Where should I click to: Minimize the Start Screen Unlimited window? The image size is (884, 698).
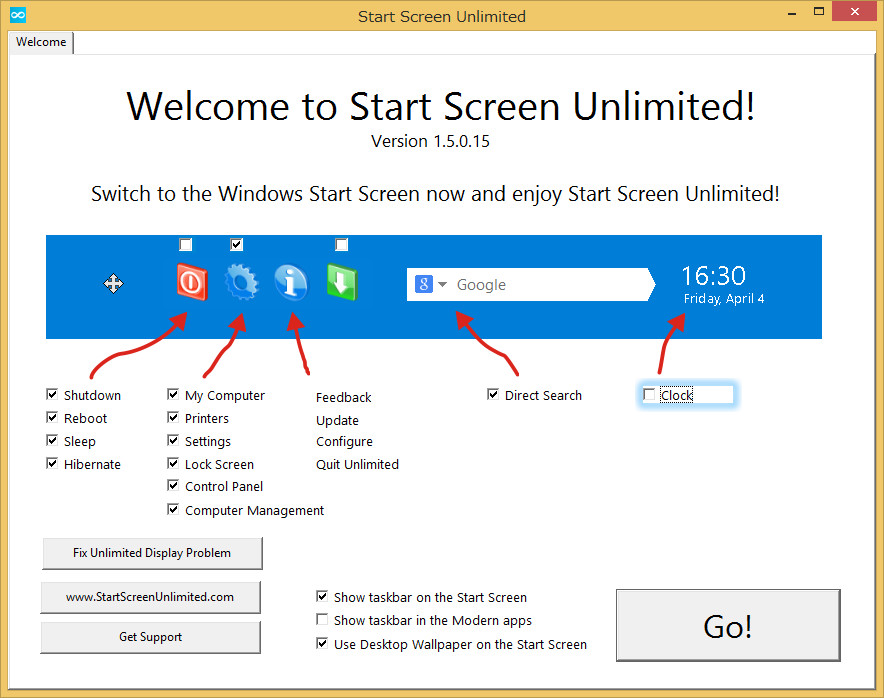pyautogui.click(x=792, y=12)
